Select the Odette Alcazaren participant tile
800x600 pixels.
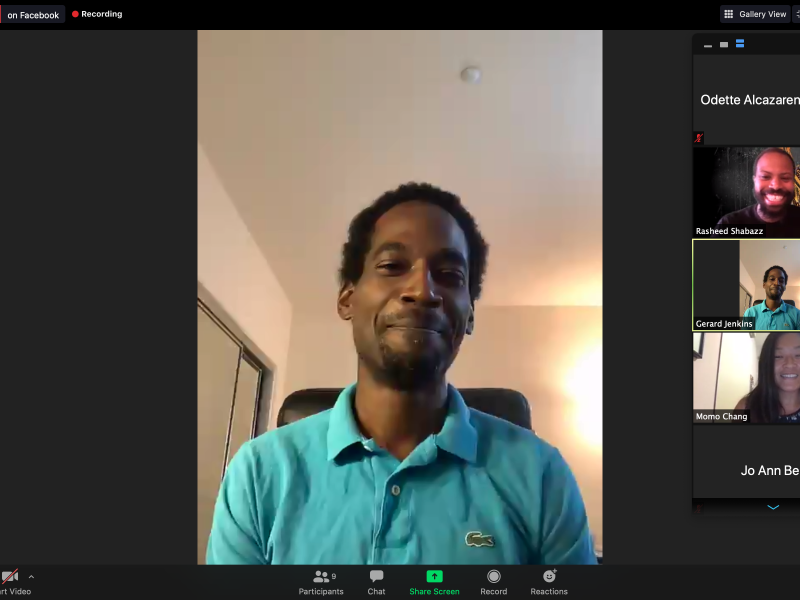(x=746, y=99)
